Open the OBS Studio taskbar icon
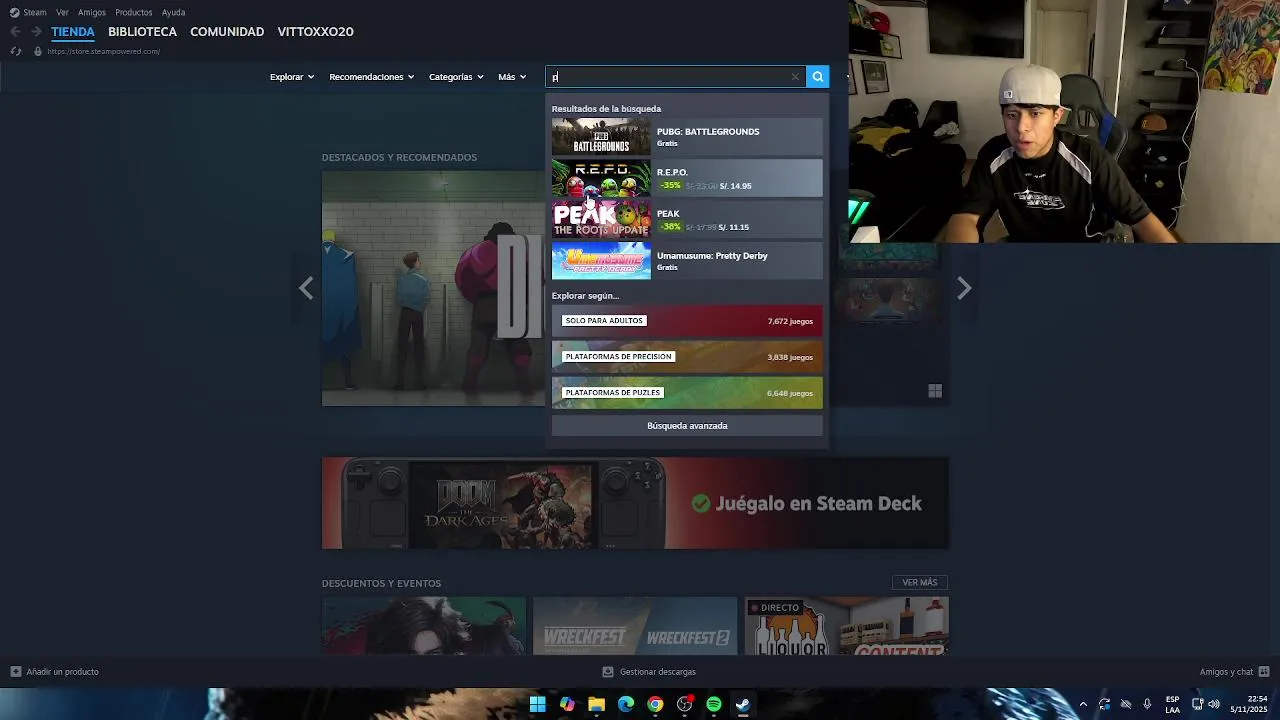The image size is (1280, 720). tap(685, 704)
